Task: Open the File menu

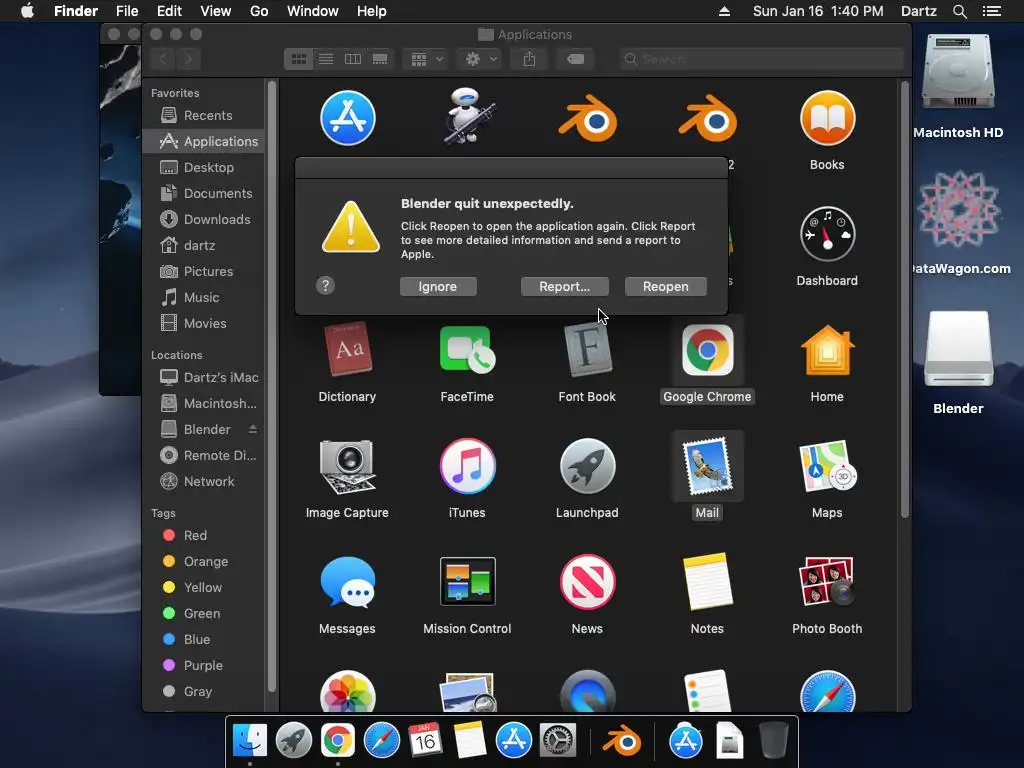Action: coord(127,11)
